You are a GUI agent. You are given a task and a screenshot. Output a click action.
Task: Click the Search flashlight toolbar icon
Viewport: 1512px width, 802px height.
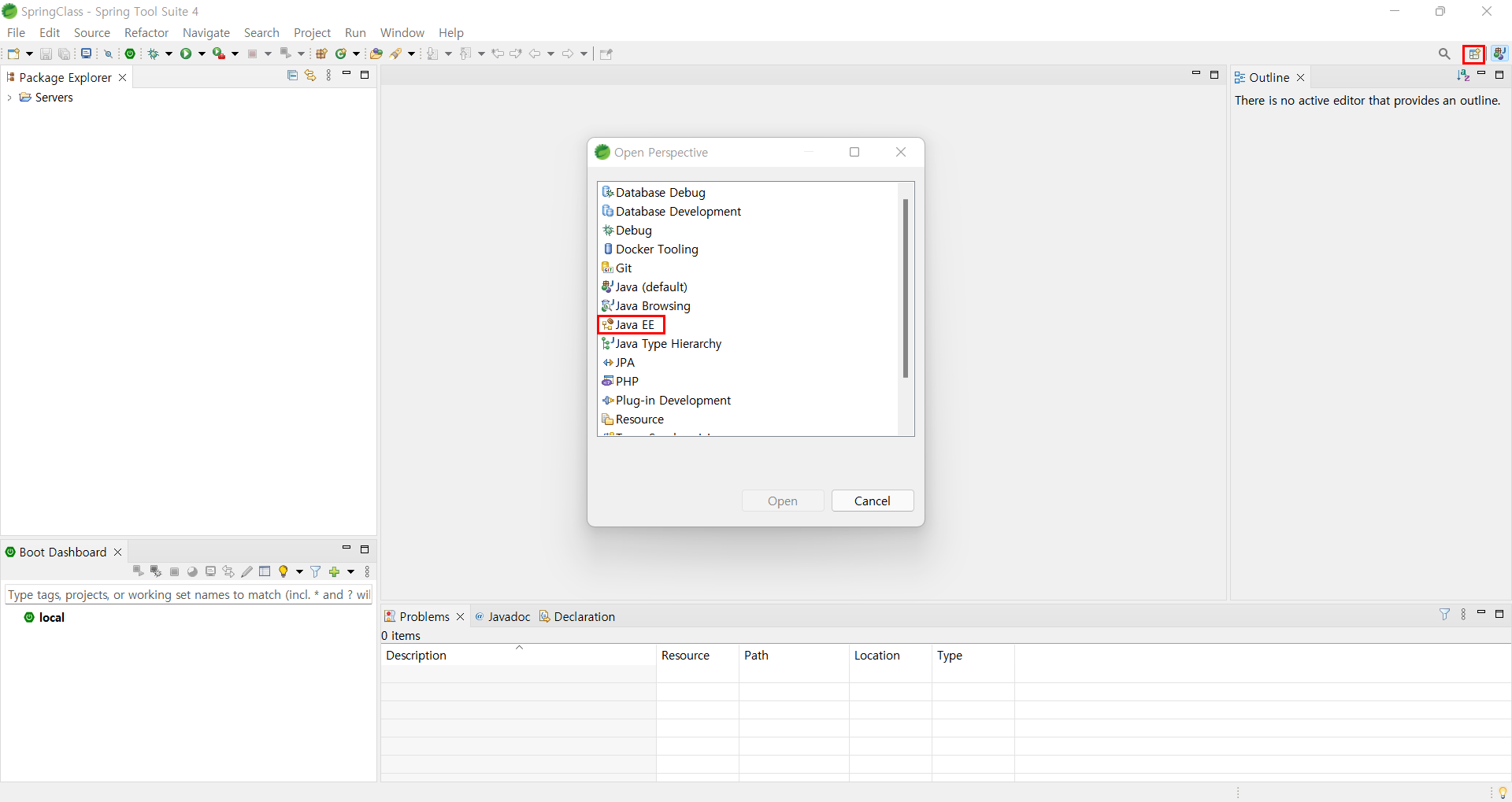[396, 54]
